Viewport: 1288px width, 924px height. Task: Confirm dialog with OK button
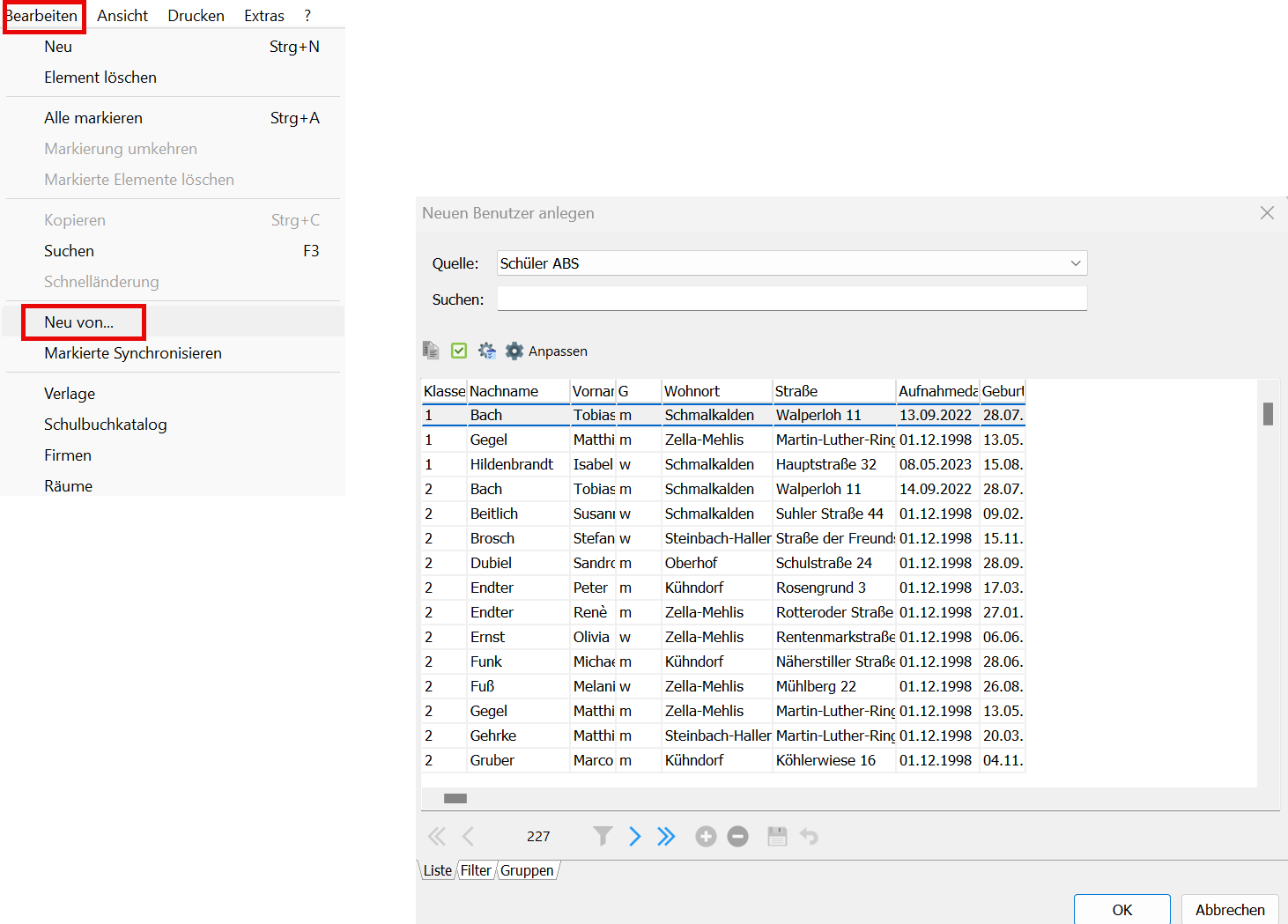point(1121,910)
